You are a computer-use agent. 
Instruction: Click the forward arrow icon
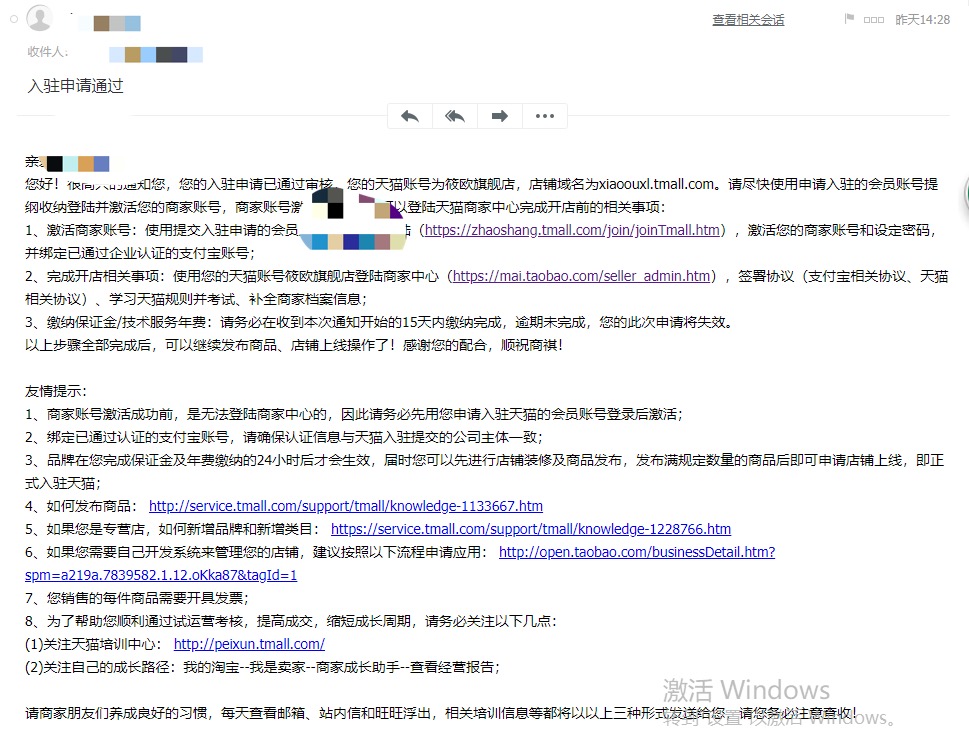click(x=499, y=116)
